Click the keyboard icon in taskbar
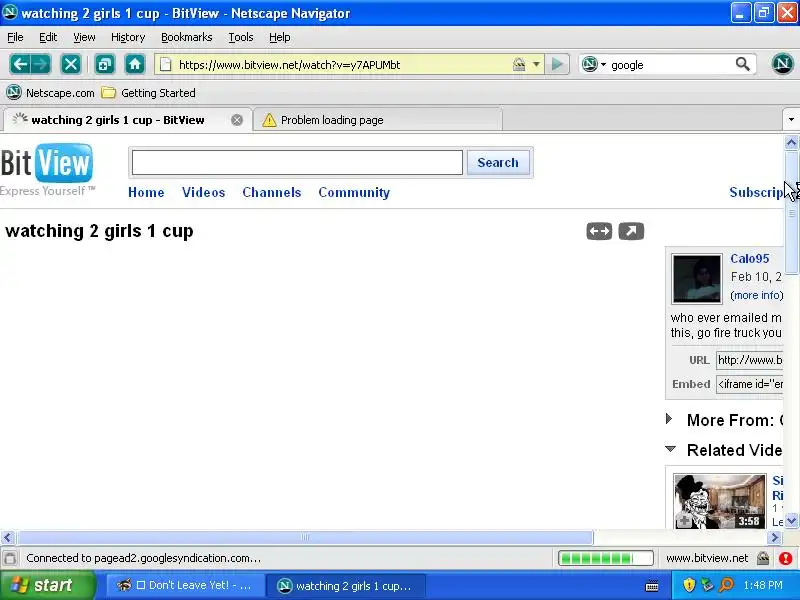The image size is (800, 600). [652, 586]
